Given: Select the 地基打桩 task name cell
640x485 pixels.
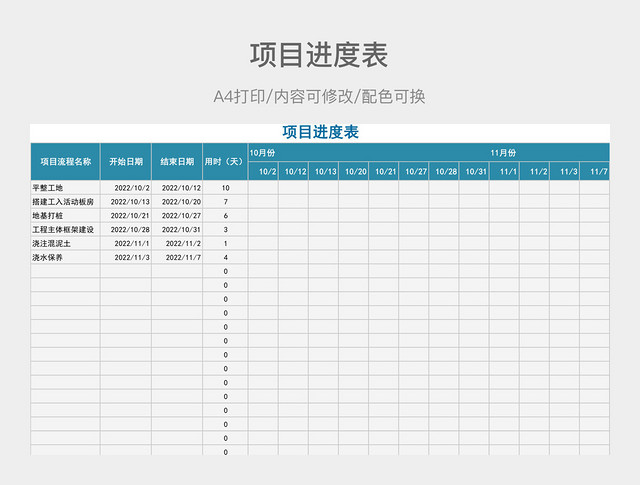Looking at the screenshot, I should click(x=65, y=216).
